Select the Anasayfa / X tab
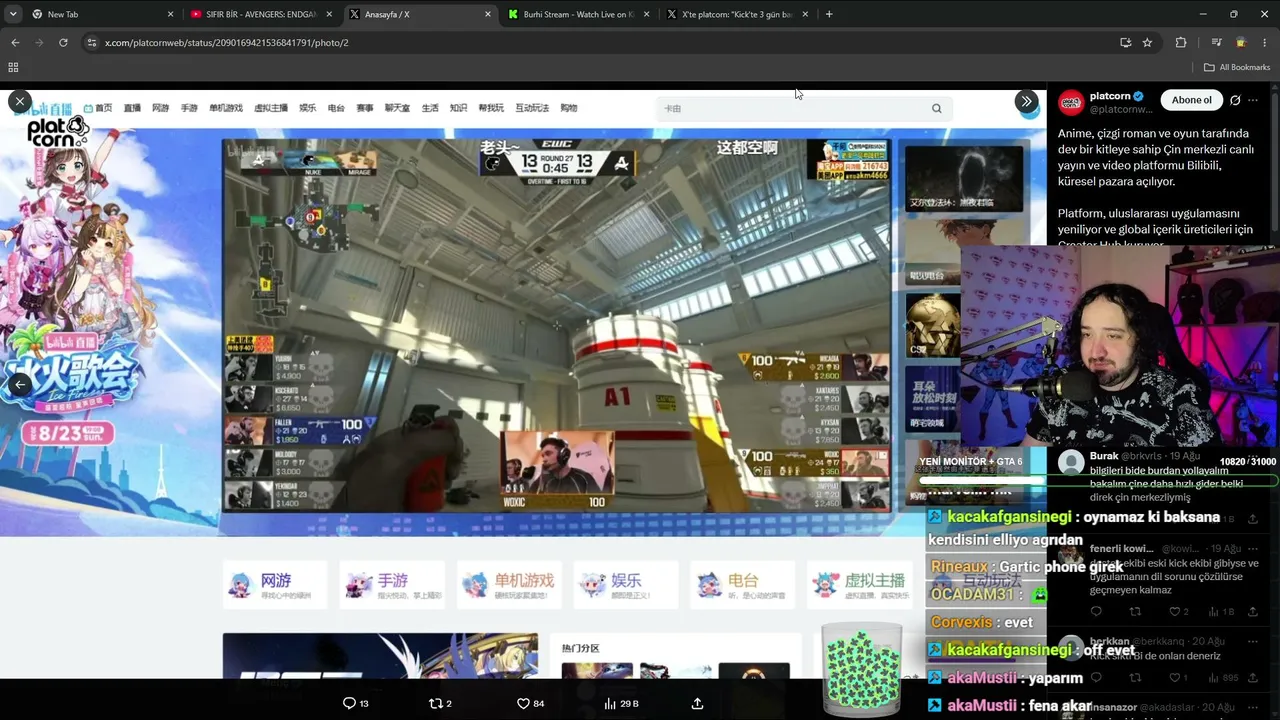The width and height of the screenshot is (1280, 720). pos(419,14)
